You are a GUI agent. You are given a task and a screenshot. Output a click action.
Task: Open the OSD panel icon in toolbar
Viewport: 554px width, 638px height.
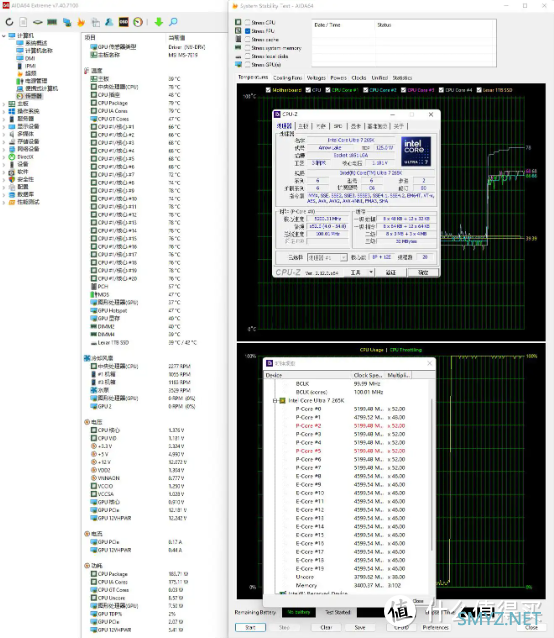(x=124, y=22)
